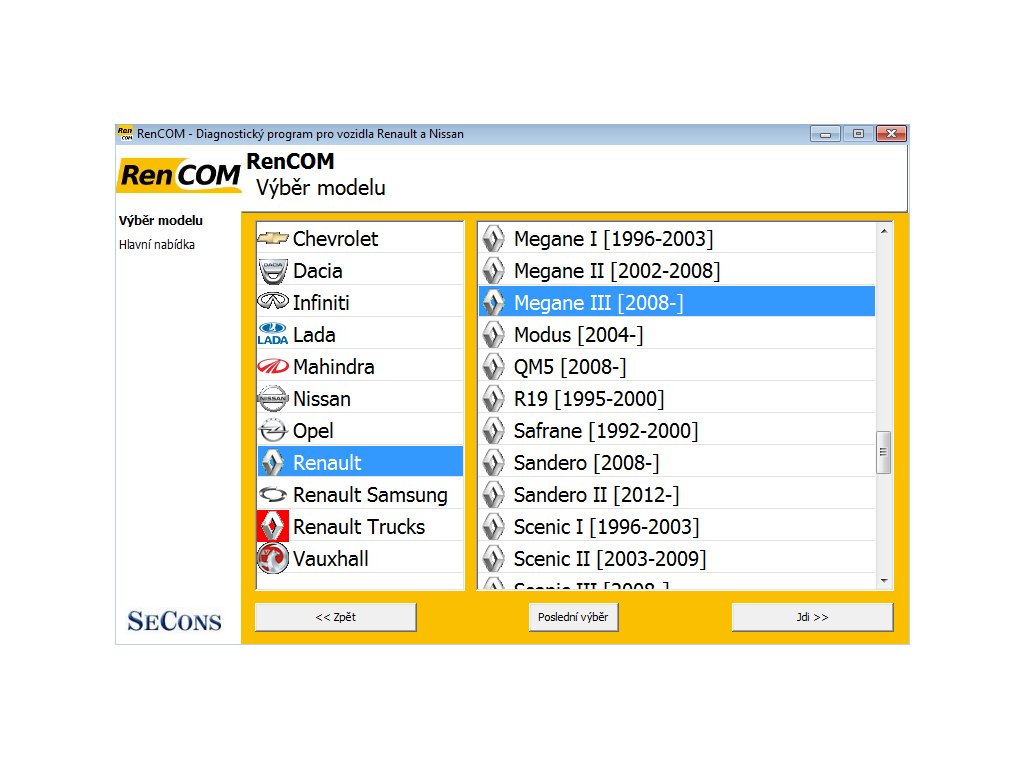Image resolution: width=1024 pixels, height=768 pixels.
Task: Click the Renault Samsung logo icon
Action: [x=272, y=494]
